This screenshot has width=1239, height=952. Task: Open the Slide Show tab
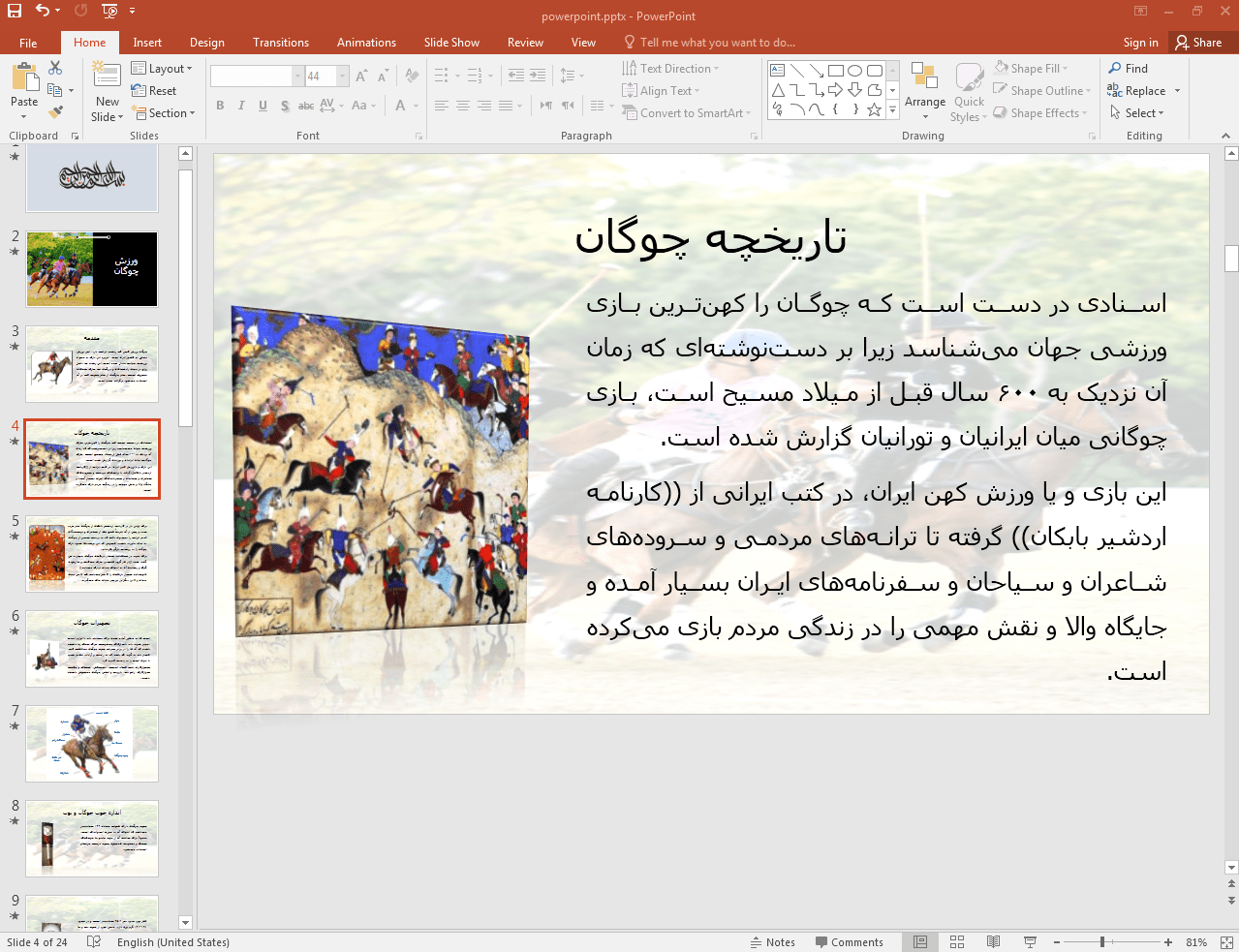(x=451, y=43)
